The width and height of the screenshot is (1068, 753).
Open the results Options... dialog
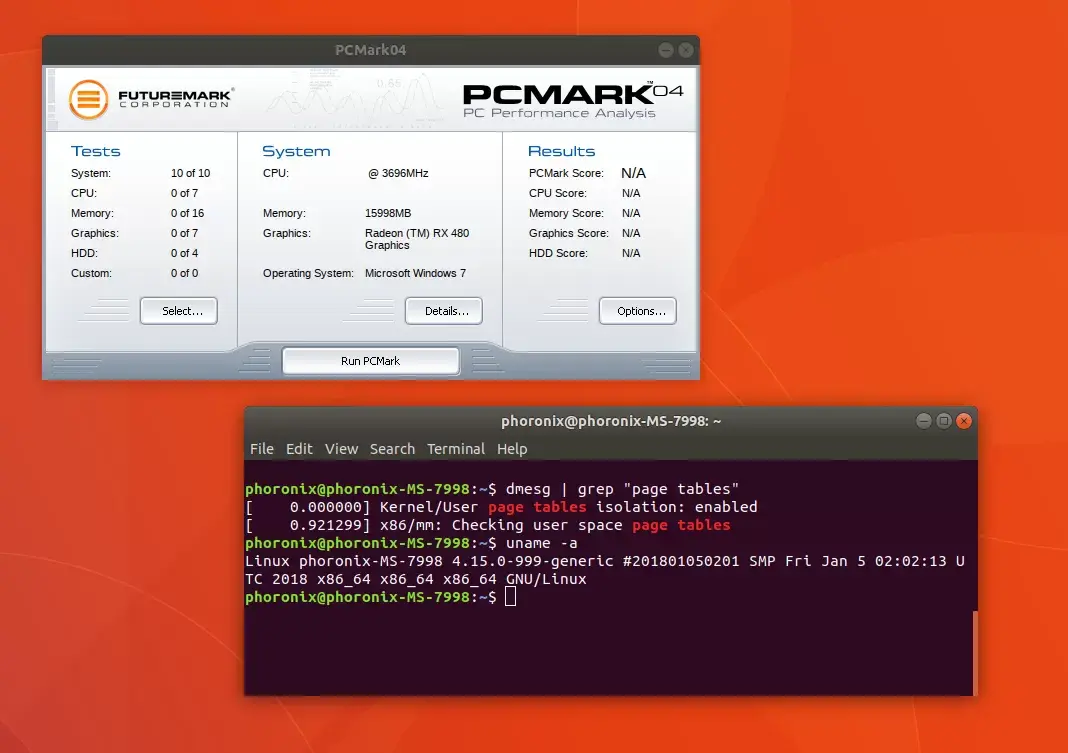coord(637,311)
